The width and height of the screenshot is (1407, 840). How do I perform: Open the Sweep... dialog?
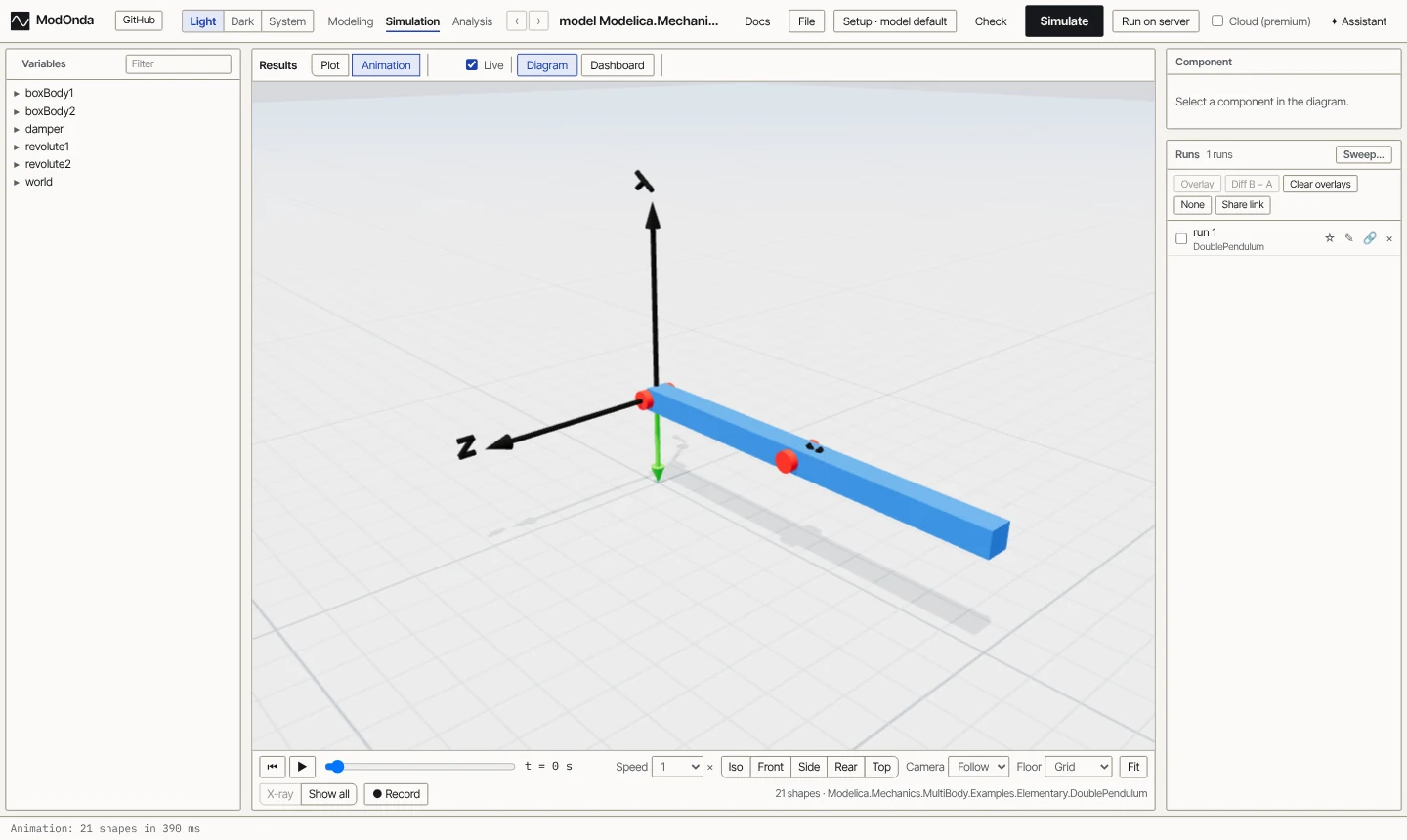1363,154
